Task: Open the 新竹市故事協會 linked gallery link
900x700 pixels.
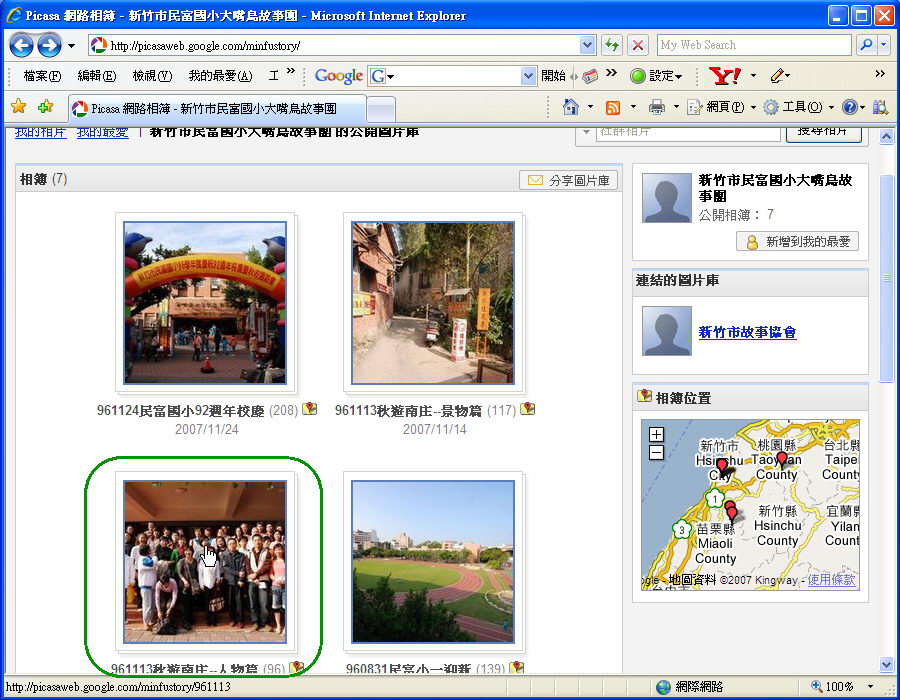Action: 747,332
